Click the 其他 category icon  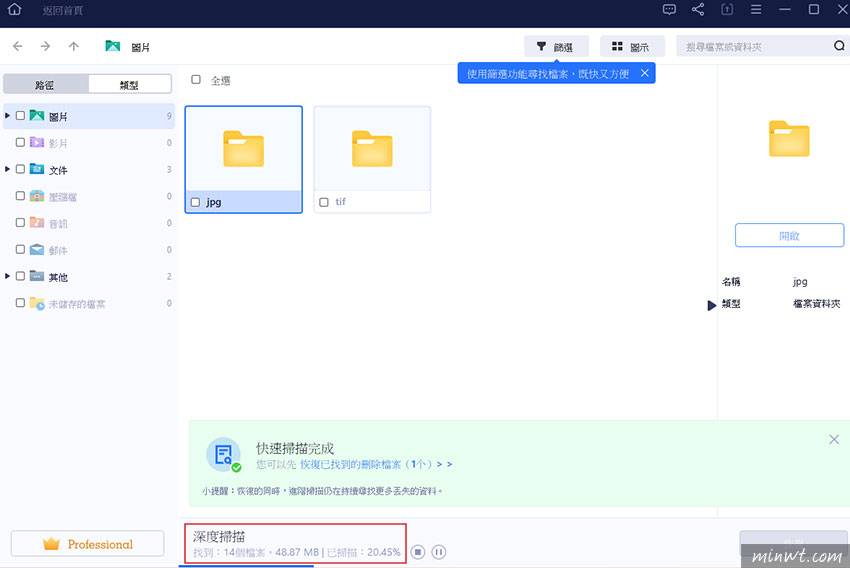click(x=37, y=276)
